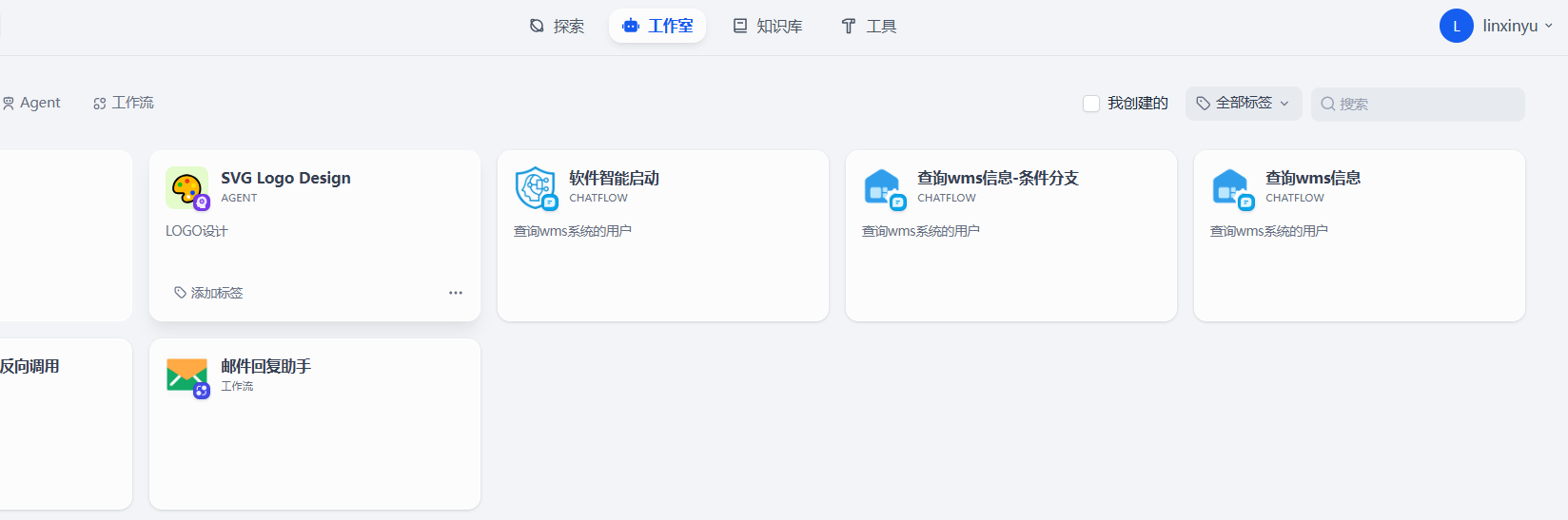Click CHATFLOW label in last 查询wms信息 card

pos(1295,198)
